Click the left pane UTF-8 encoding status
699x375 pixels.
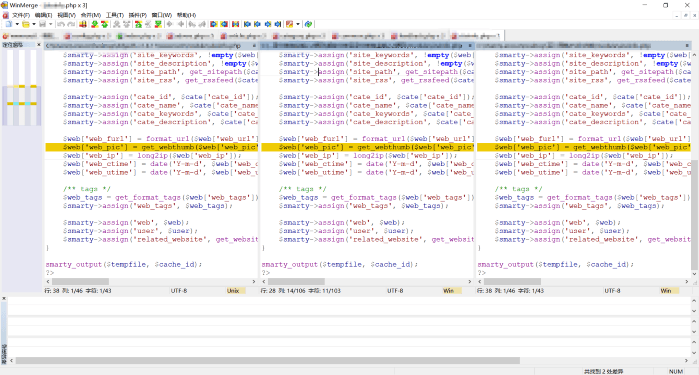pos(179,291)
